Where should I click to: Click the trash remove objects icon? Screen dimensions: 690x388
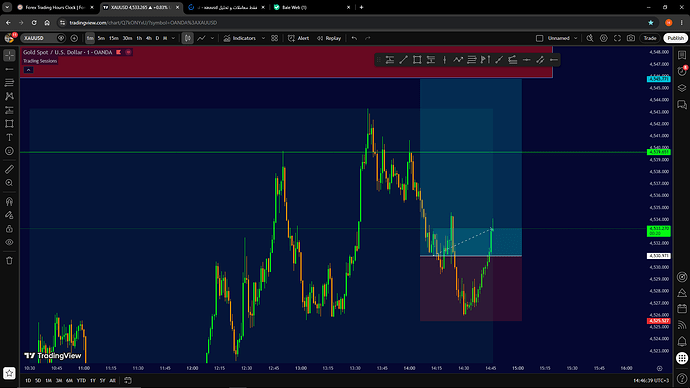(9, 261)
